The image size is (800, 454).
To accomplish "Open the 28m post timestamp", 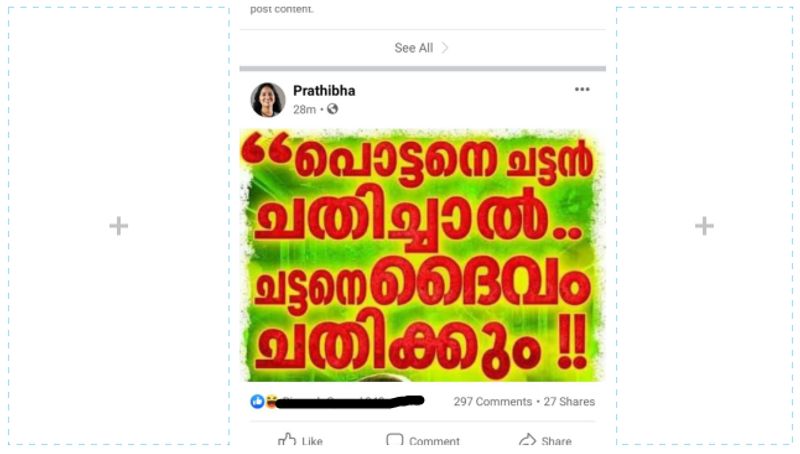I will coord(304,109).
